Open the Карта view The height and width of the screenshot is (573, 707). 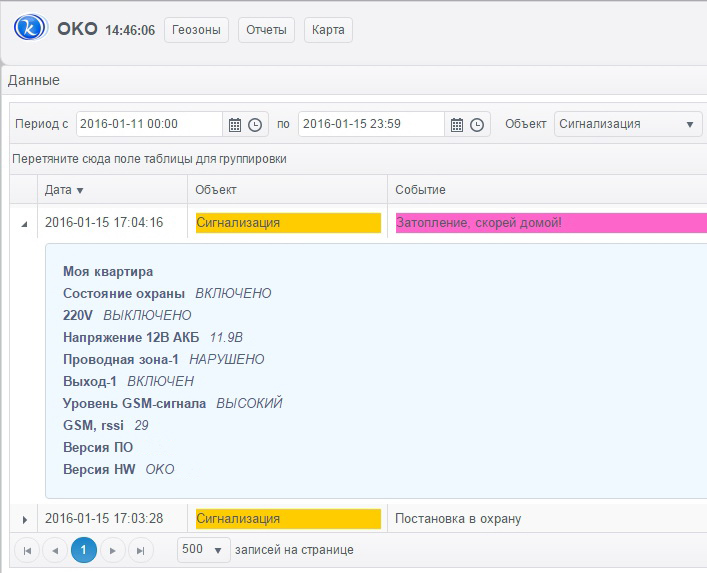pos(328,30)
